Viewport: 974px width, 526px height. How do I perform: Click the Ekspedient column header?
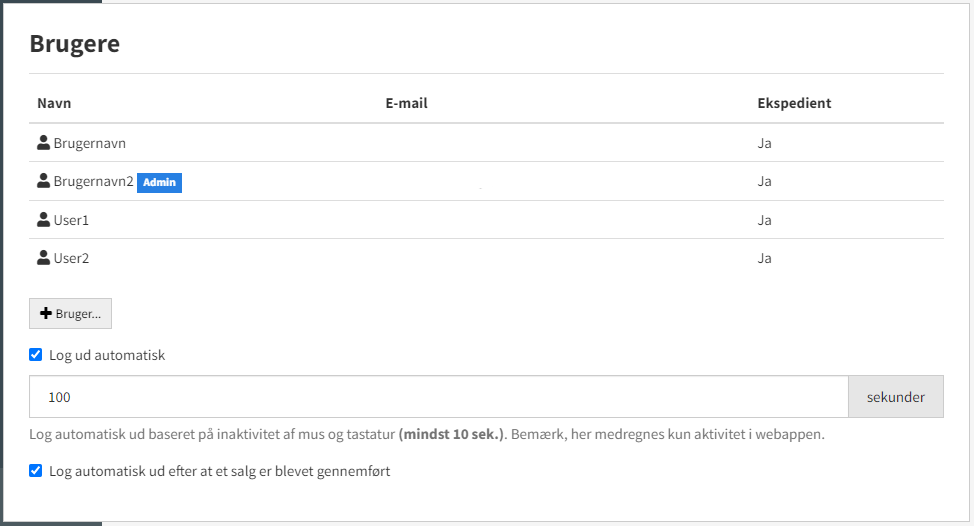(x=794, y=103)
